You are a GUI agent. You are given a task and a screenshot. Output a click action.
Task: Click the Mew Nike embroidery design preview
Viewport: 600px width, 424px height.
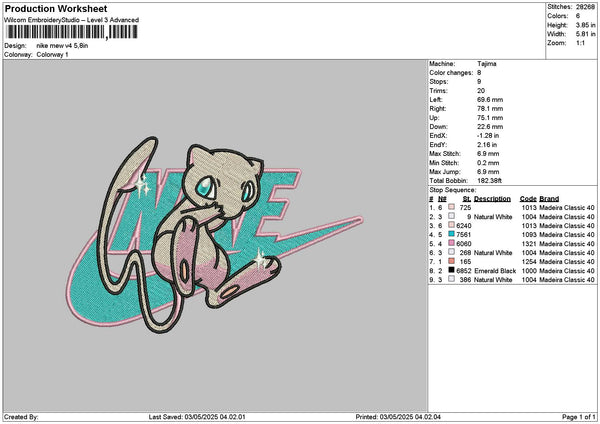214,235
